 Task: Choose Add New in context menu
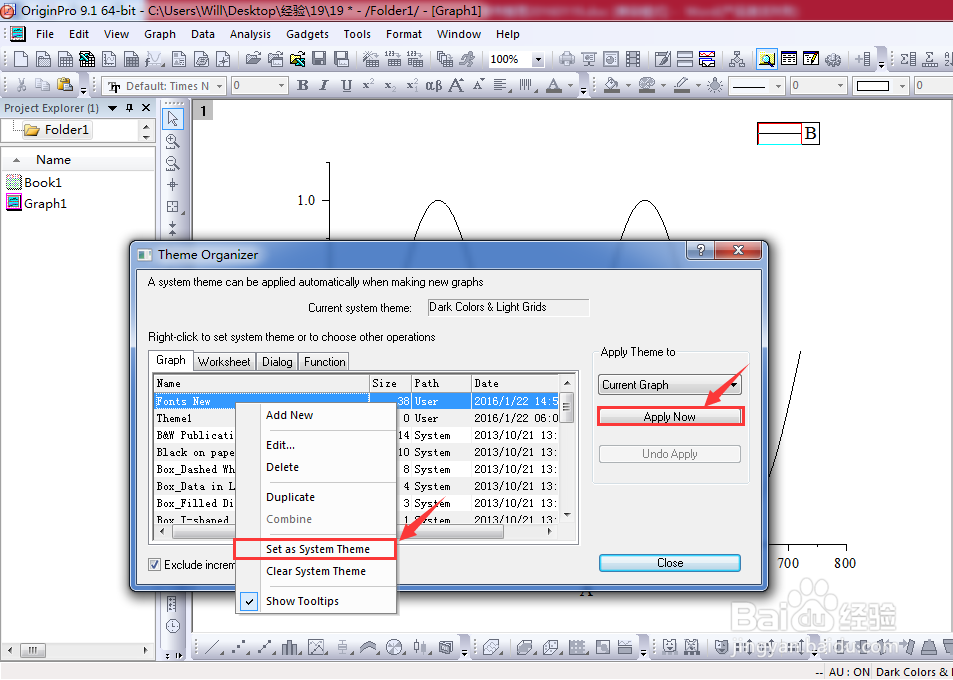315,415
